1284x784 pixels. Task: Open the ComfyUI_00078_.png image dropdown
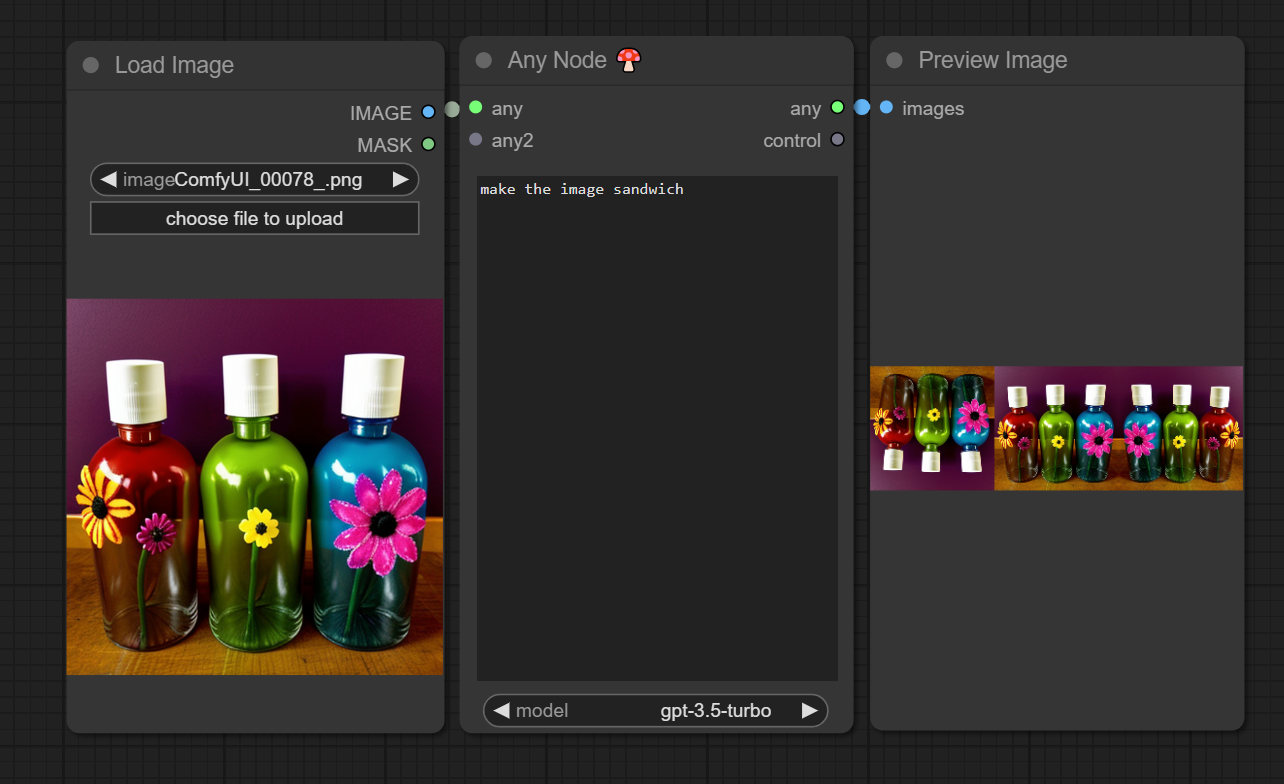point(254,180)
